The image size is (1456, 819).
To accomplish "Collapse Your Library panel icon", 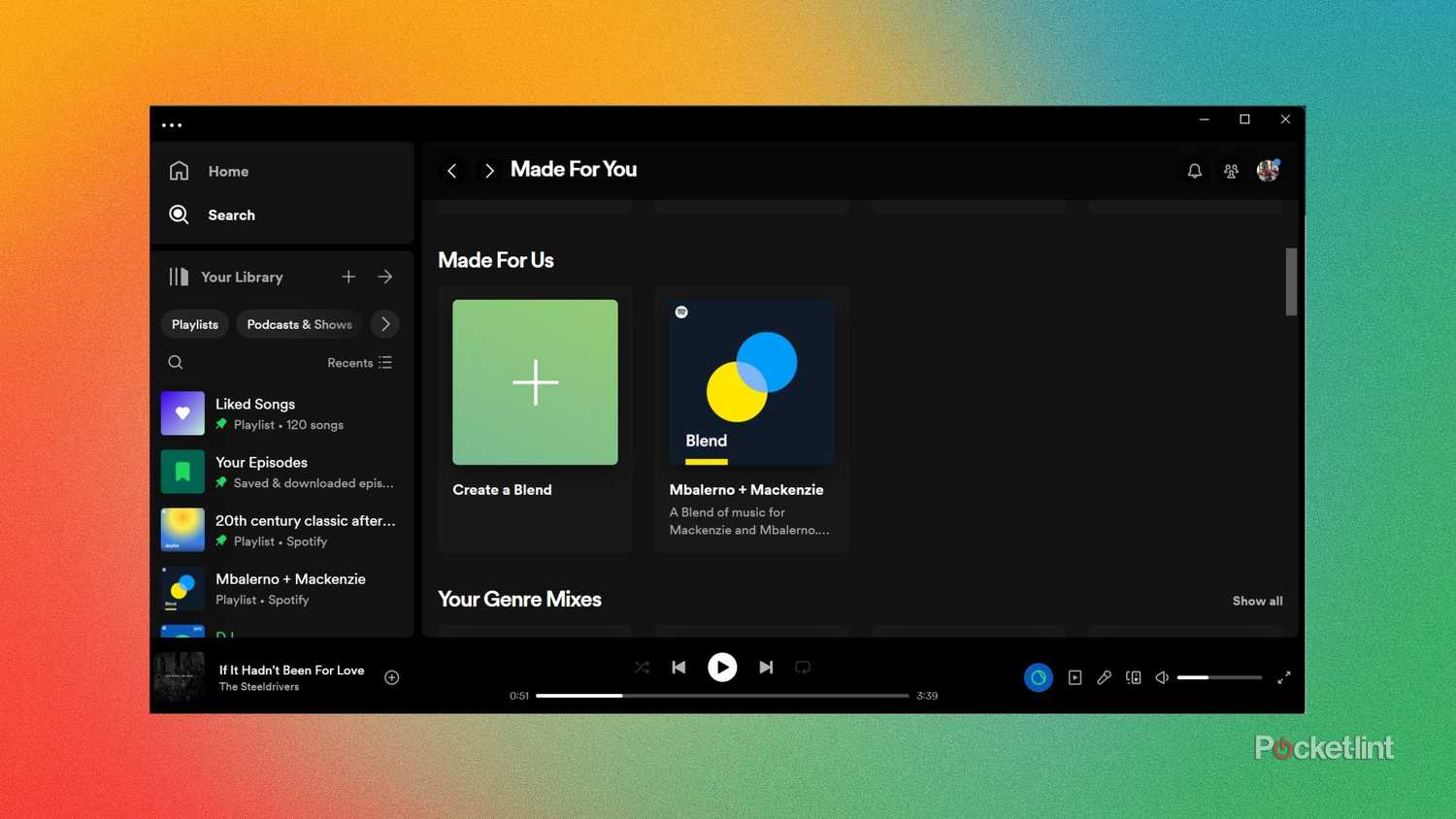I will point(179,277).
